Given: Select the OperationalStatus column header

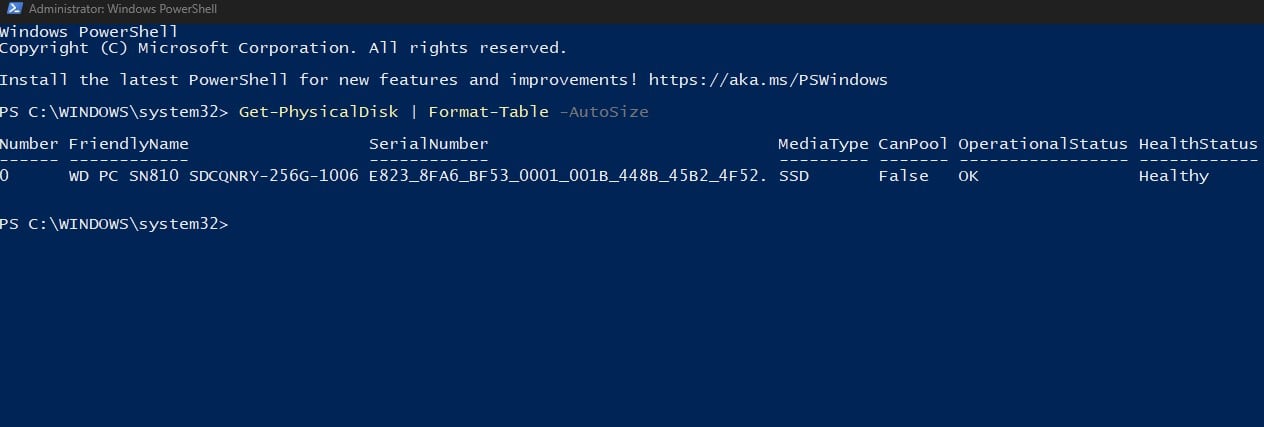Looking at the screenshot, I should (1043, 144).
